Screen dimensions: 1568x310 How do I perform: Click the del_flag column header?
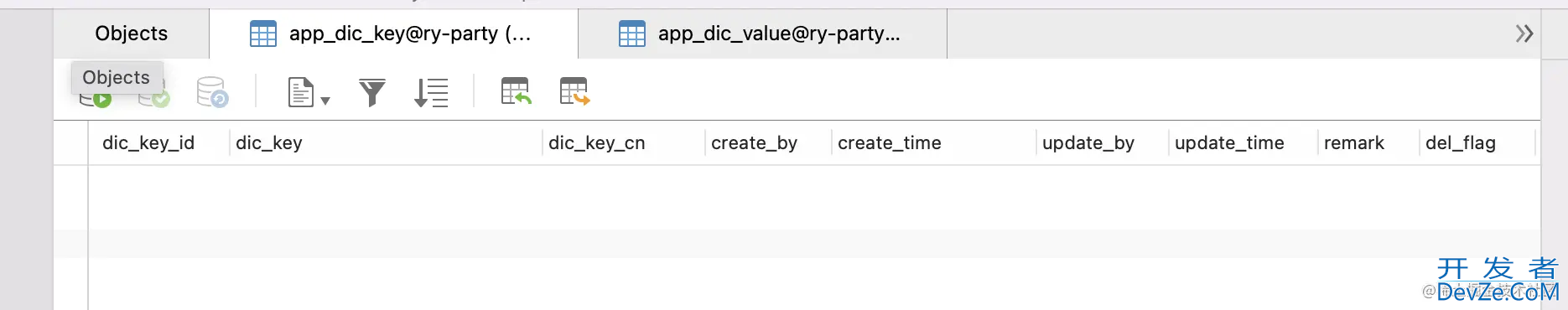(x=1461, y=142)
